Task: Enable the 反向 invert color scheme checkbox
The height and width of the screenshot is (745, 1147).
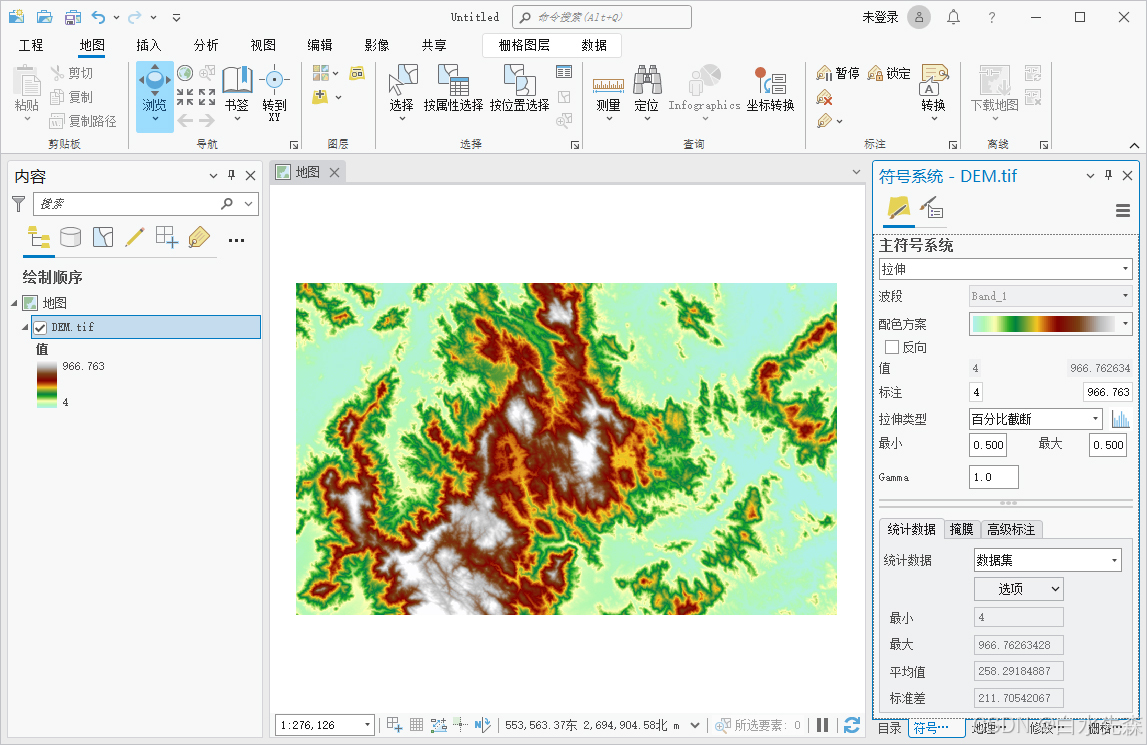Action: coord(892,347)
